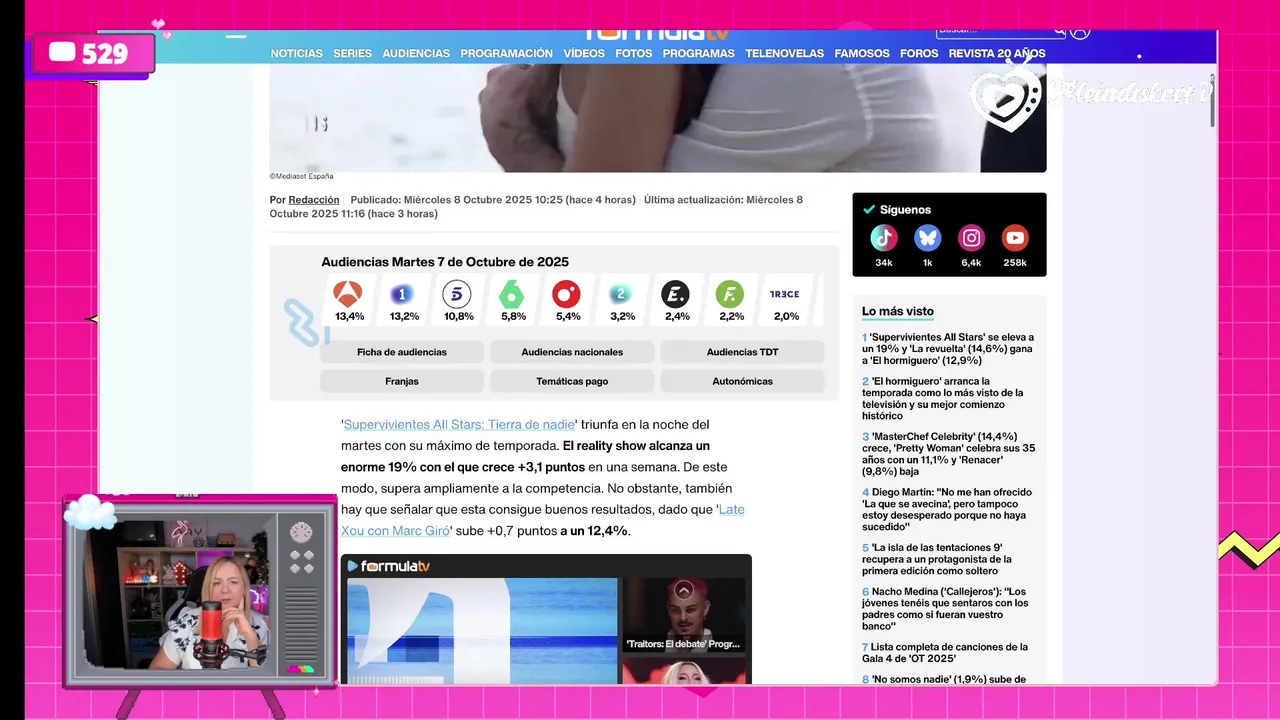This screenshot has width=1280, height=720.
Task: Open the PROGRAMAS menu
Action: 699,54
